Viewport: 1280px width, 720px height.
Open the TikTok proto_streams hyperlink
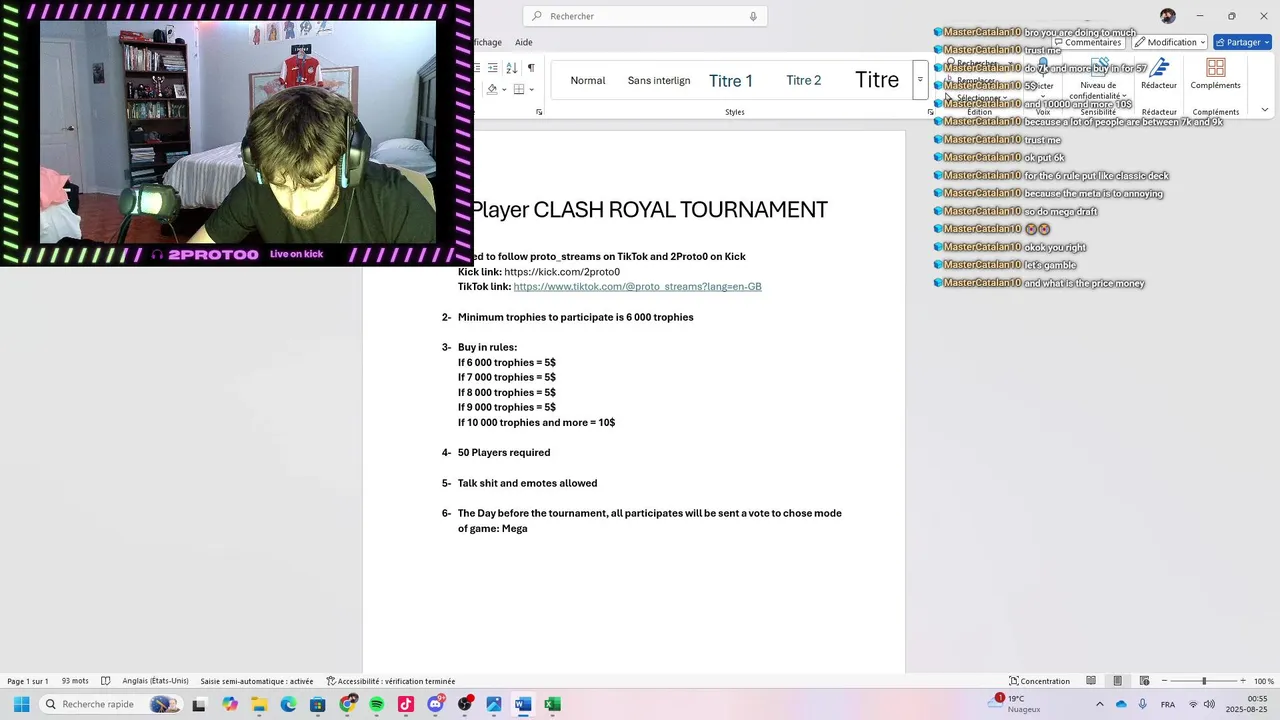[x=637, y=287]
